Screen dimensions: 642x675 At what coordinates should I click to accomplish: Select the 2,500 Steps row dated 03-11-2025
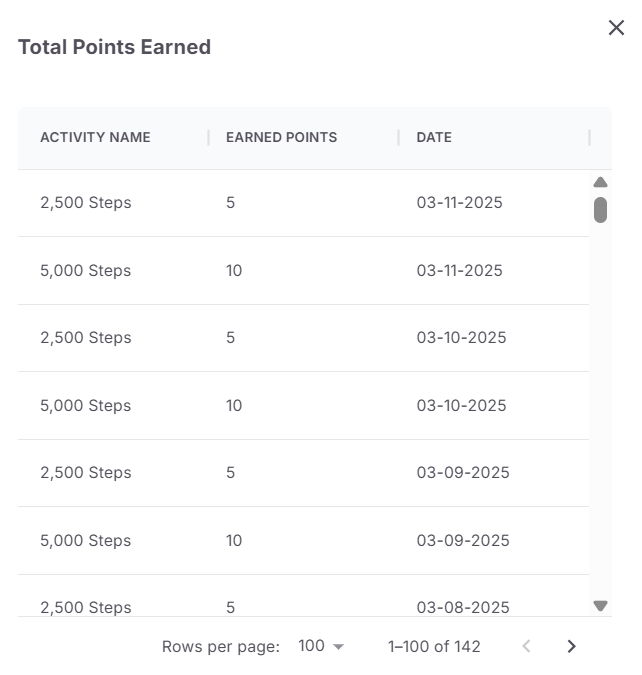click(x=304, y=203)
